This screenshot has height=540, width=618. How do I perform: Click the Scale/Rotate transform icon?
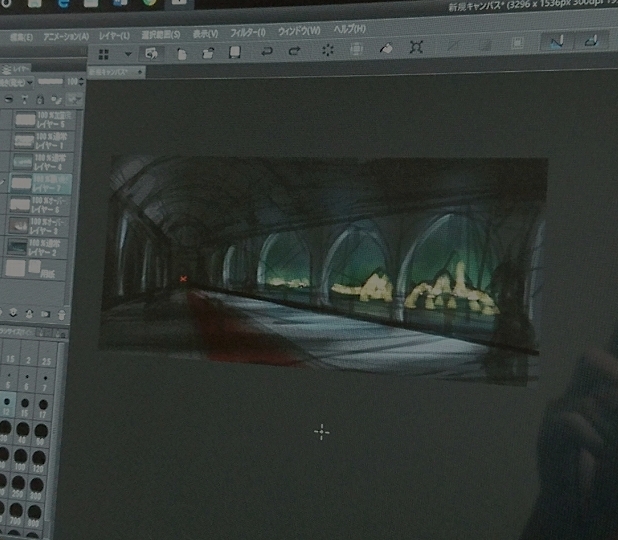416,48
